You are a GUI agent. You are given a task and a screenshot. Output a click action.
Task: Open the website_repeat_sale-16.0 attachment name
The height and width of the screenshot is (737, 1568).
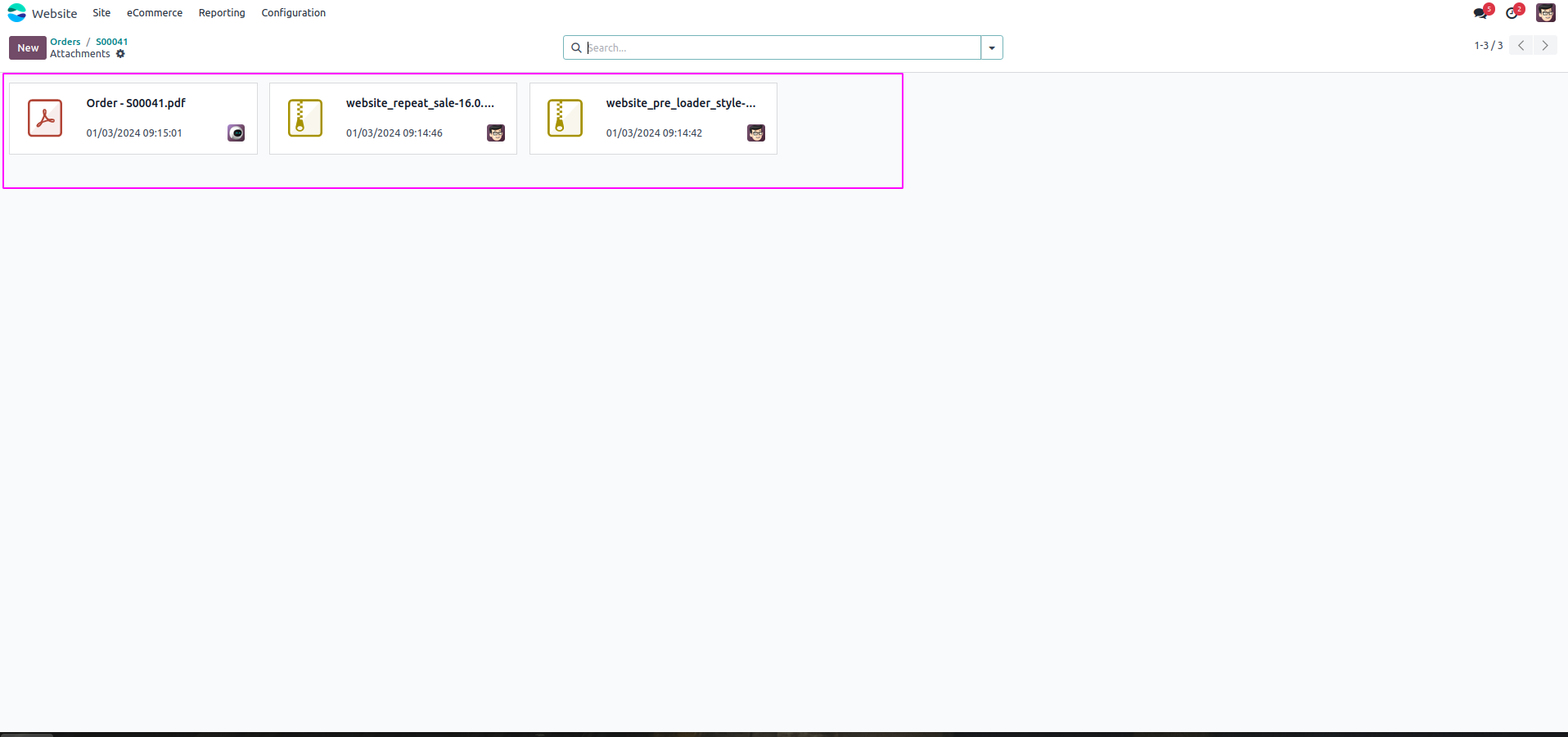[x=420, y=103]
